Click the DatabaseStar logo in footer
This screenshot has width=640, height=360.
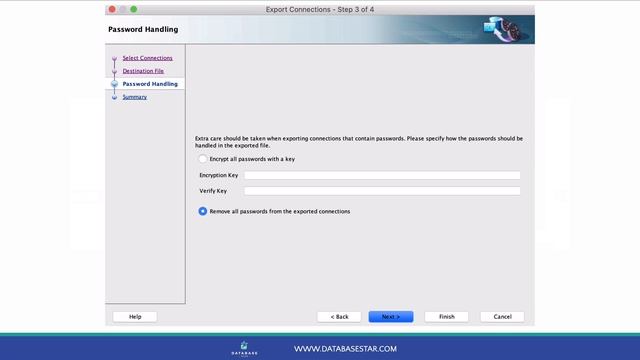[x=244, y=349]
